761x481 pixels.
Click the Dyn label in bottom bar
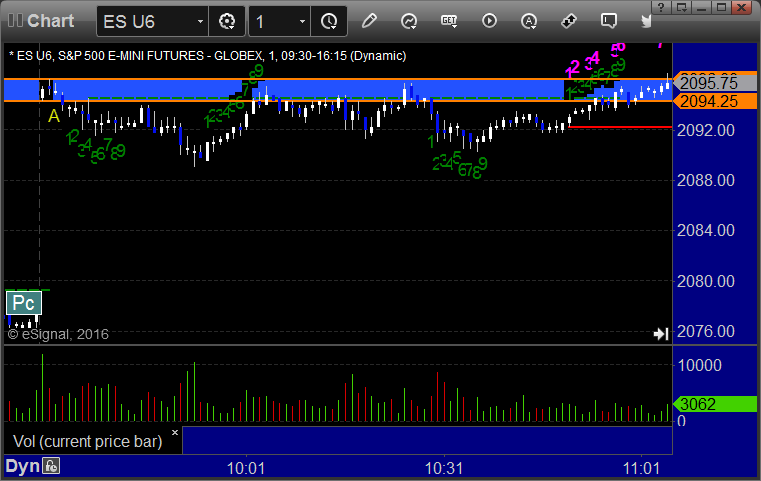click(x=22, y=466)
